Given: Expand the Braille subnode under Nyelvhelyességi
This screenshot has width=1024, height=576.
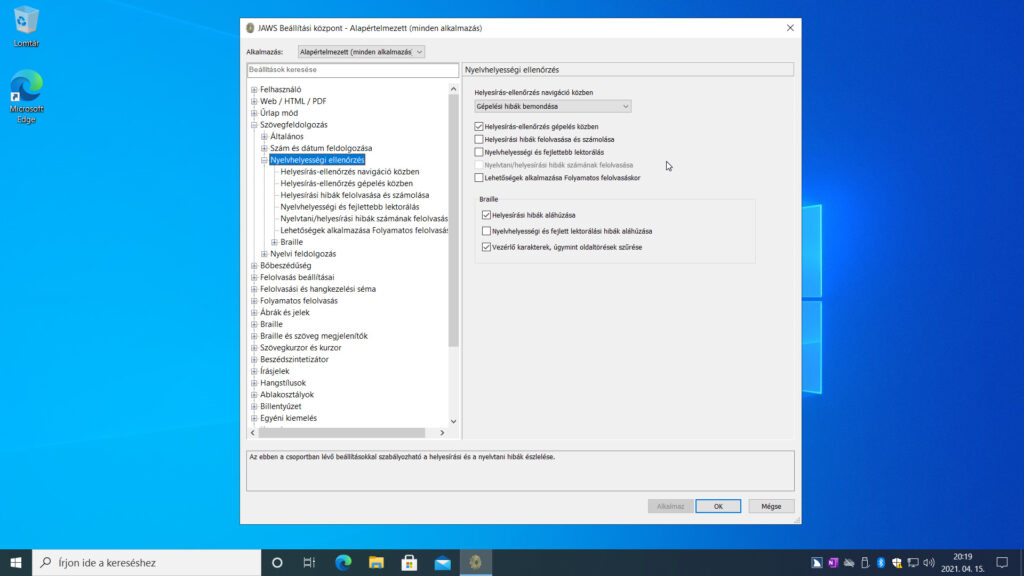Looking at the screenshot, I should [x=274, y=242].
